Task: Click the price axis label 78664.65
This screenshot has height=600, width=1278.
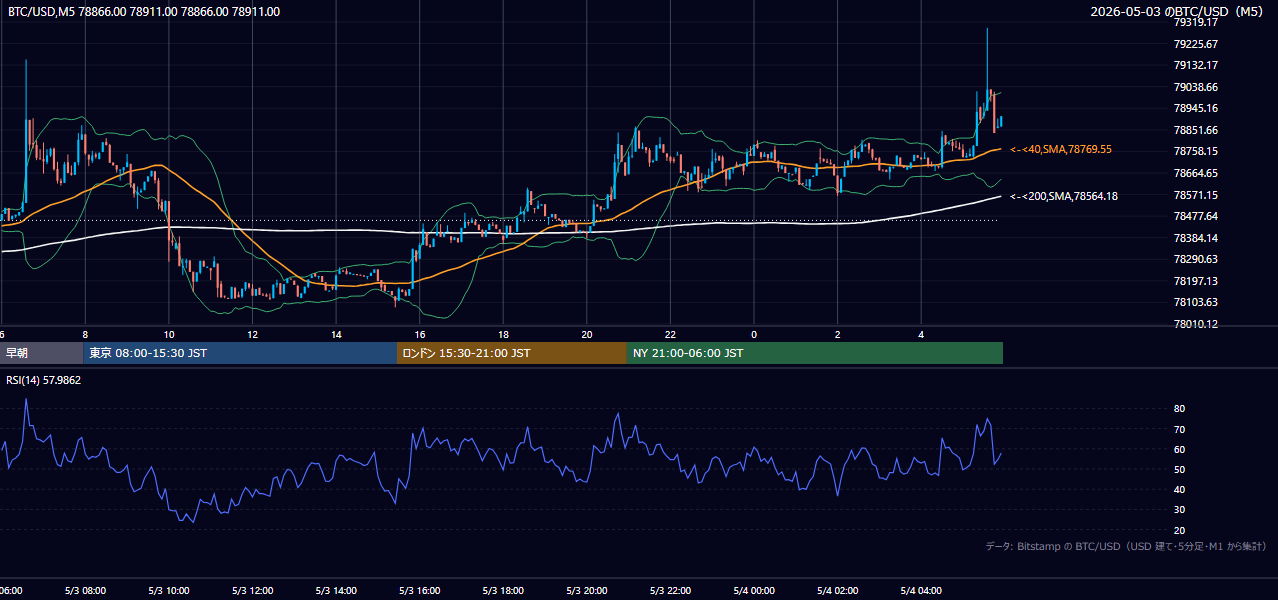Action: [x=1195, y=173]
